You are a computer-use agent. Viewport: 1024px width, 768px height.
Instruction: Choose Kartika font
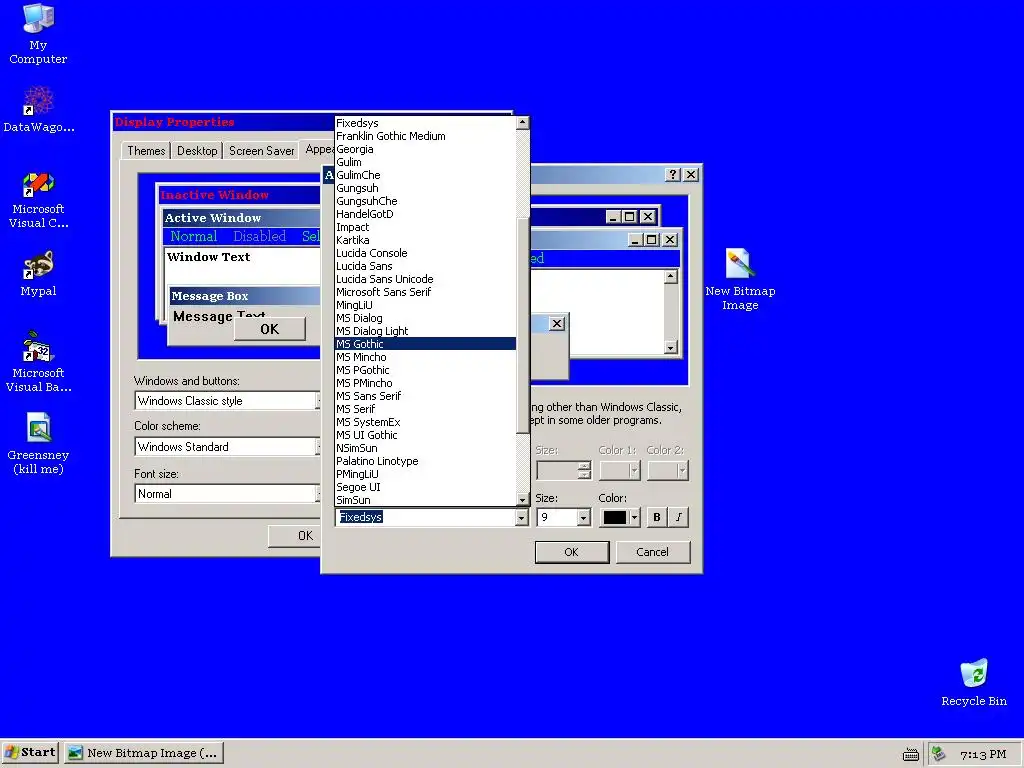[x=425, y=240]
